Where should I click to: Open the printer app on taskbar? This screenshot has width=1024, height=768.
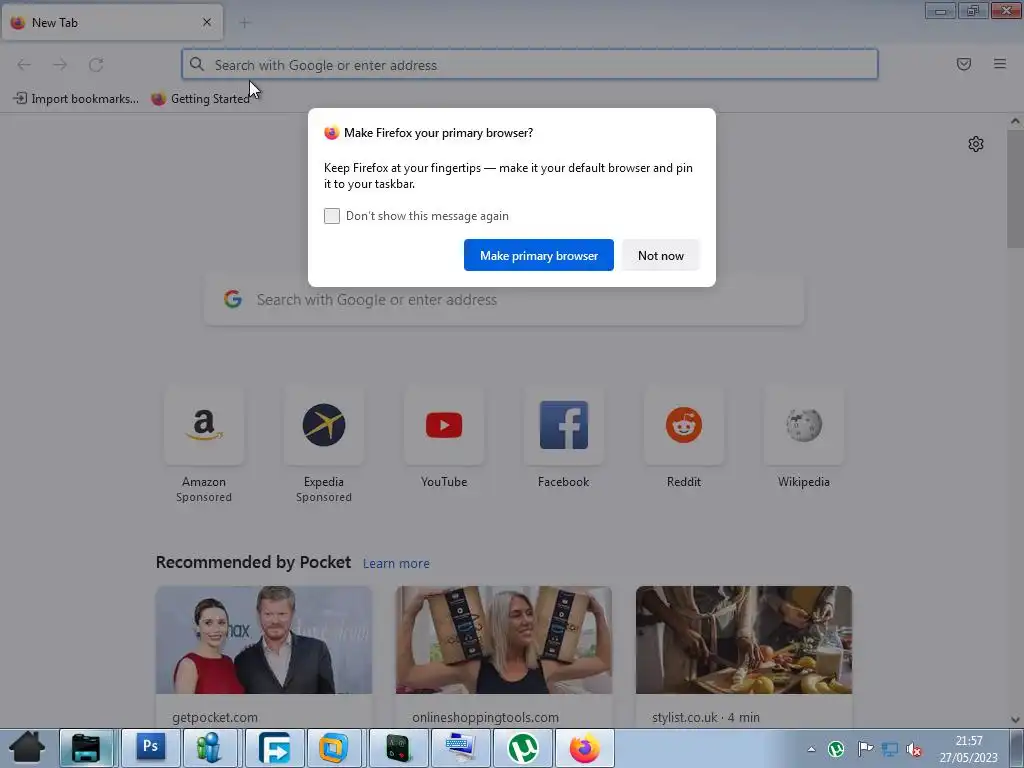pos(86,748)
